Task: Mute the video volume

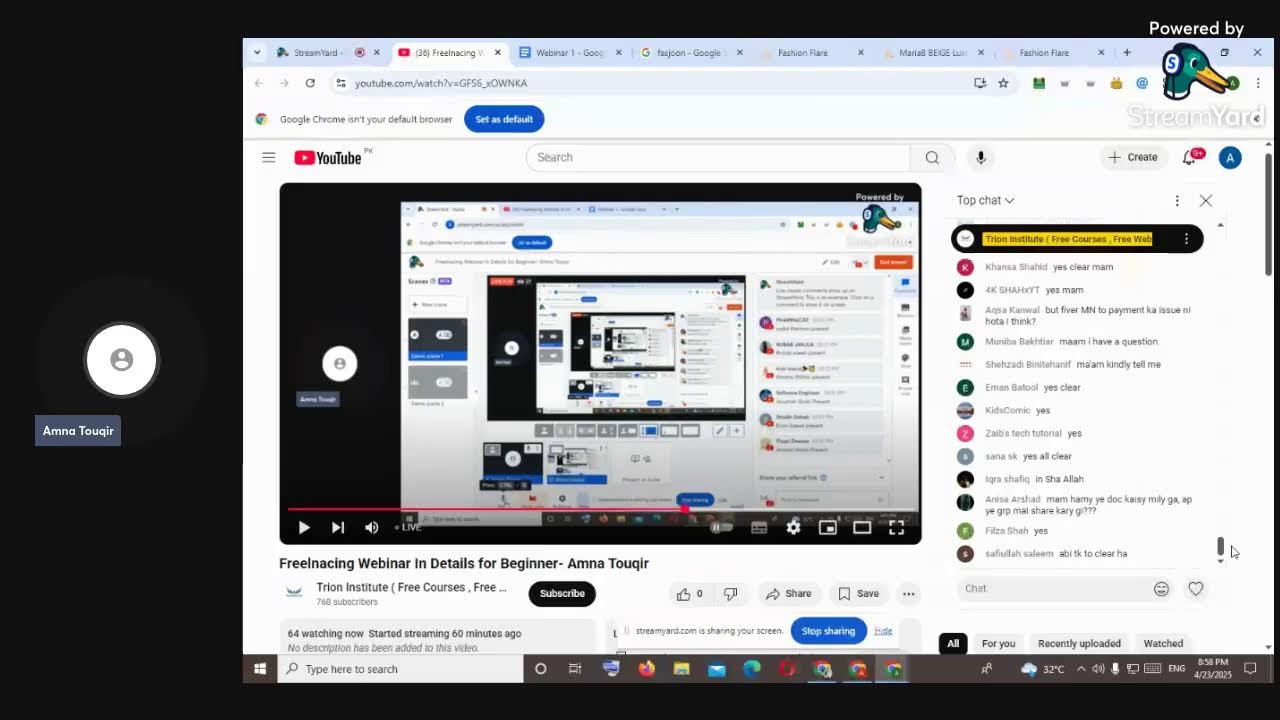Action: pos(371,527)
